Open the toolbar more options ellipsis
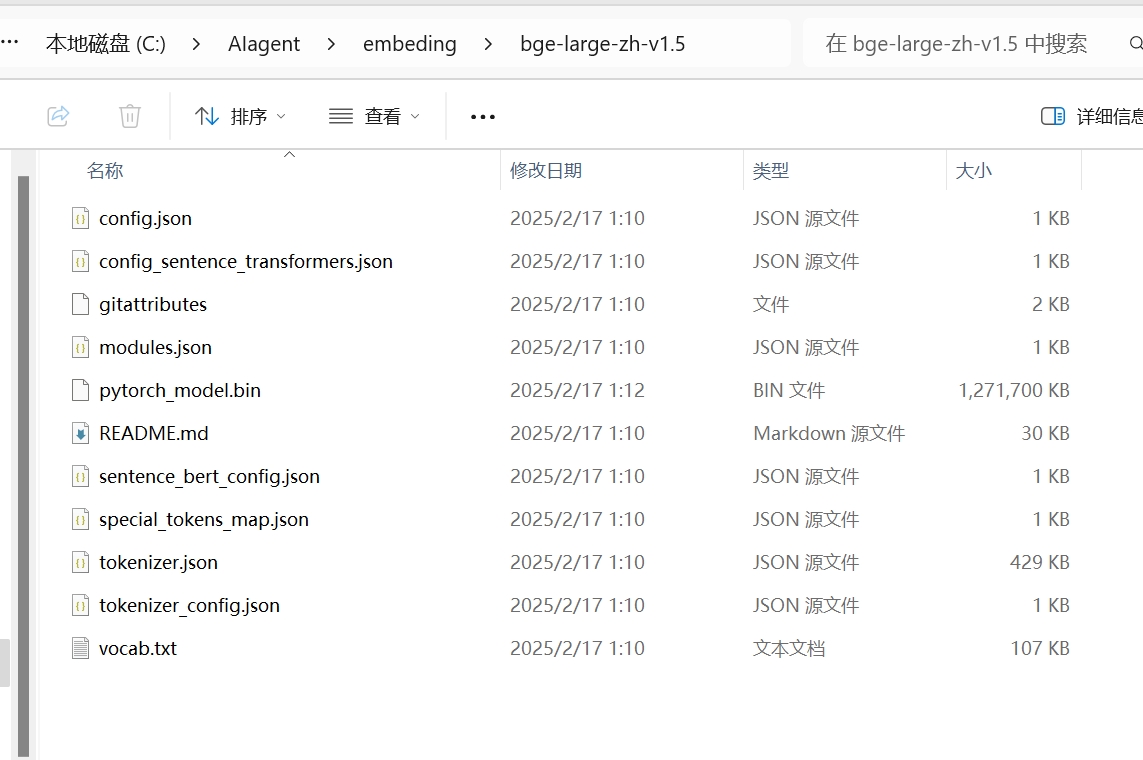Image resolution: width=1143 pixels, height=760 pixels. [483, 117]
